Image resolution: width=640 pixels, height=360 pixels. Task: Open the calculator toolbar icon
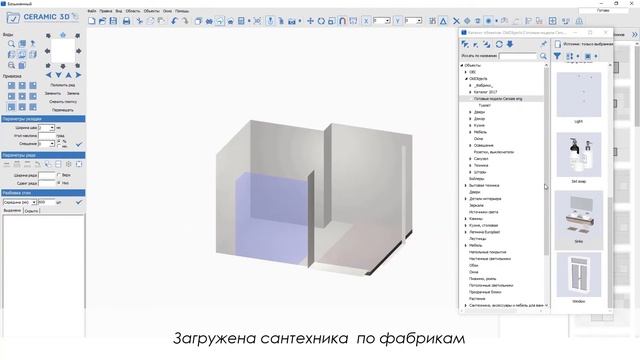coord(241,21)
